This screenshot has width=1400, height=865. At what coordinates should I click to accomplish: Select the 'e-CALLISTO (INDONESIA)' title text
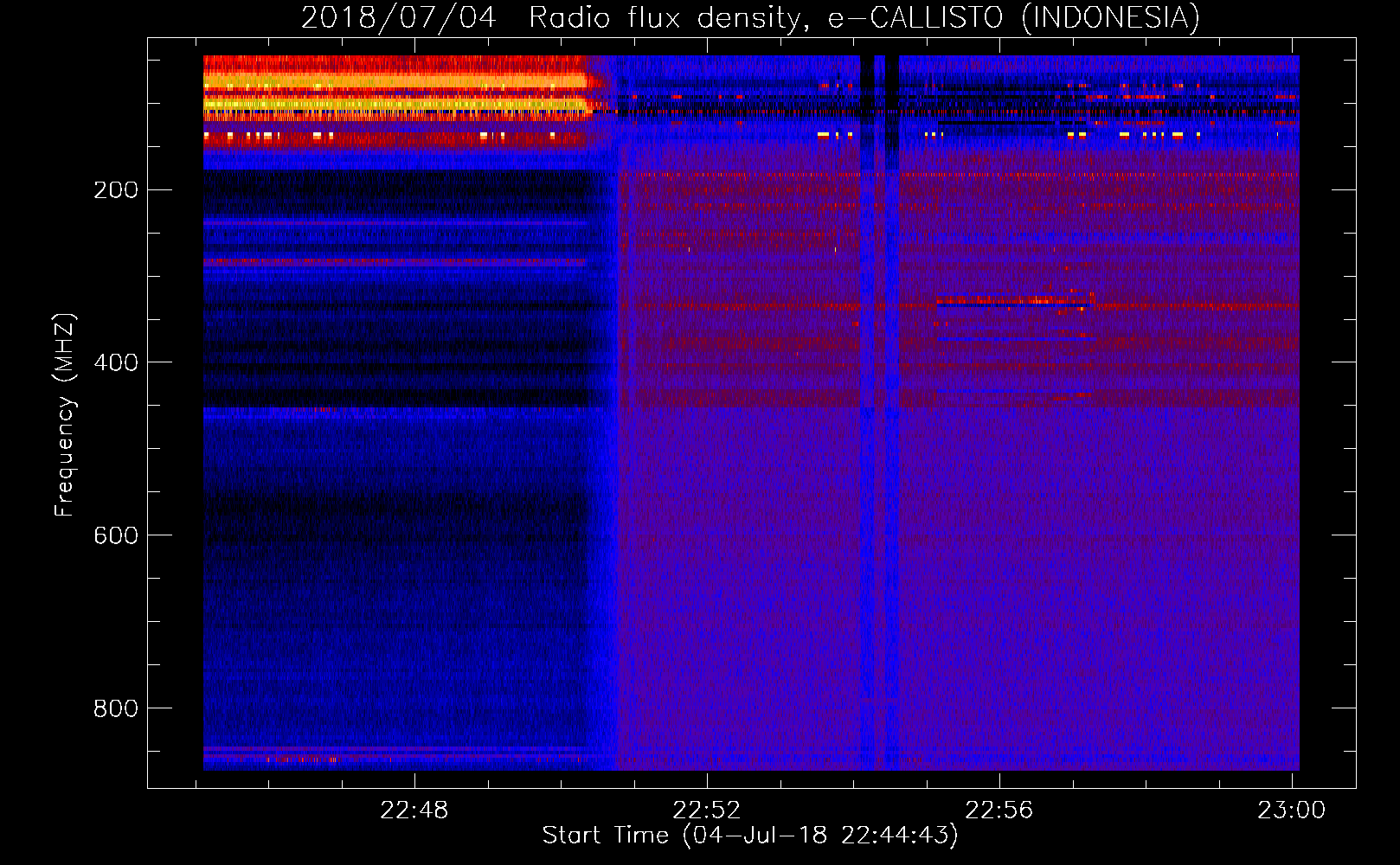pos(1014,17)
